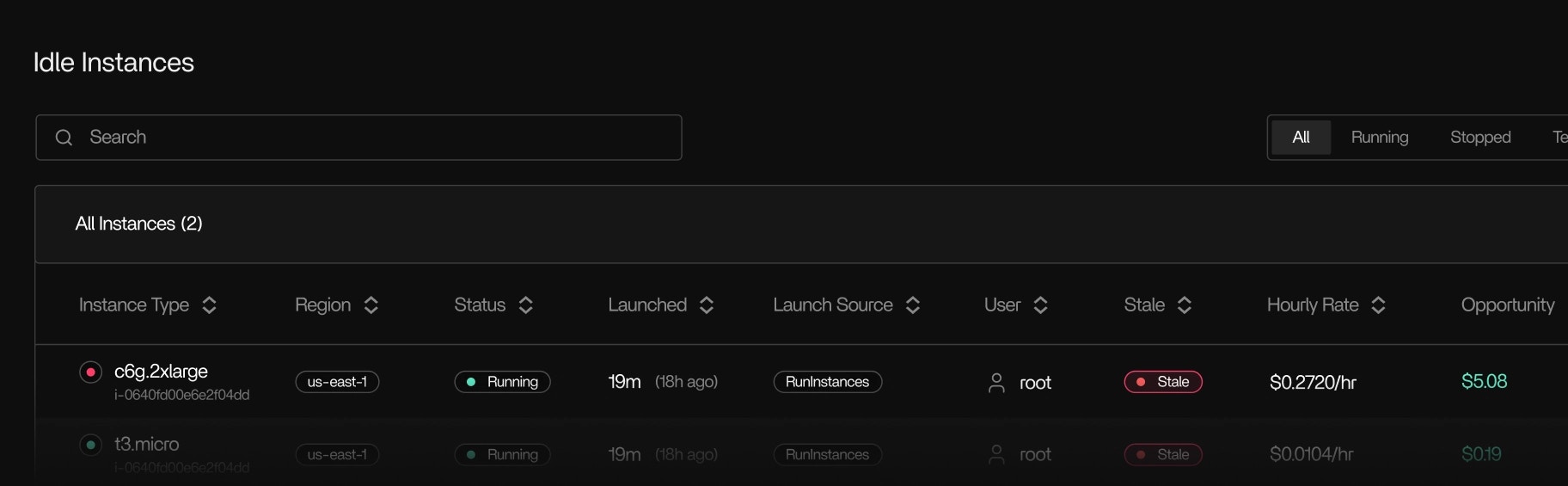Sort by Stale column arrows
1568x486 pixels.
click(1185, 305)
